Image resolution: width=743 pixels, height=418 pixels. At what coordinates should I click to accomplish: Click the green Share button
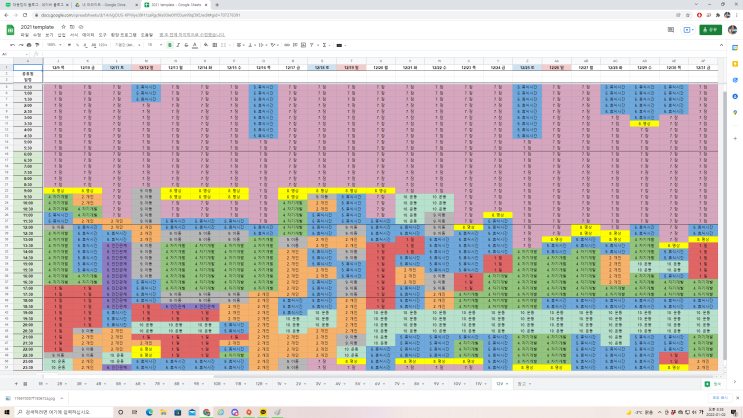710,30
